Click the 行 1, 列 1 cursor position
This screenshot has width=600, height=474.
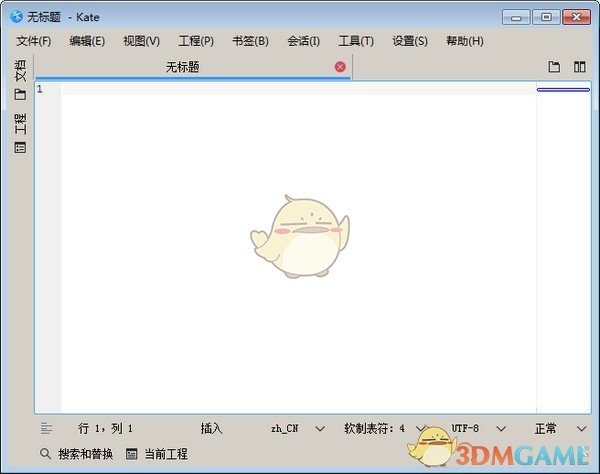[x=105, y=428]
